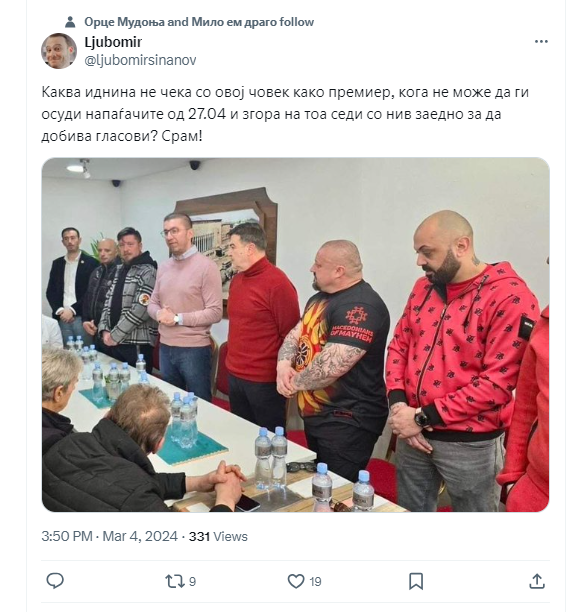Bookmark this tweet
The width and height of the screenshot is (570, 612).
[x=416, y=581]
